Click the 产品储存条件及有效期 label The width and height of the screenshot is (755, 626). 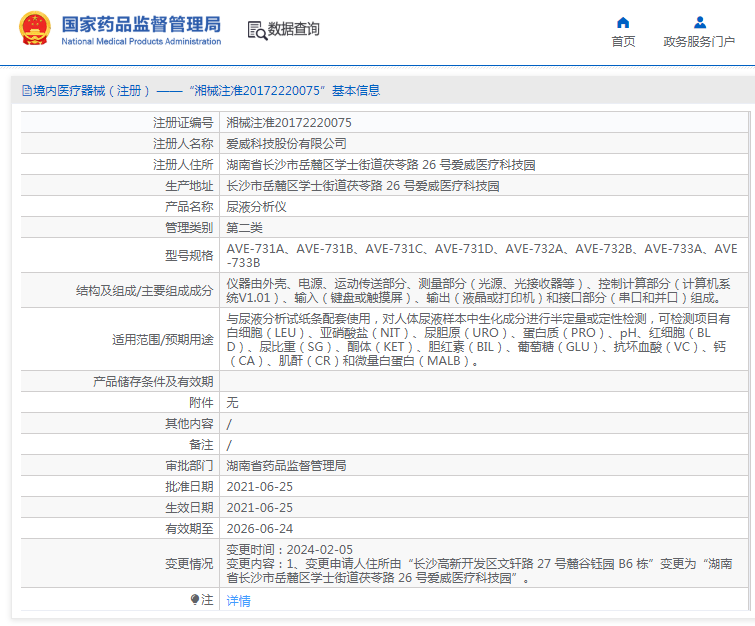pos(153,381)
